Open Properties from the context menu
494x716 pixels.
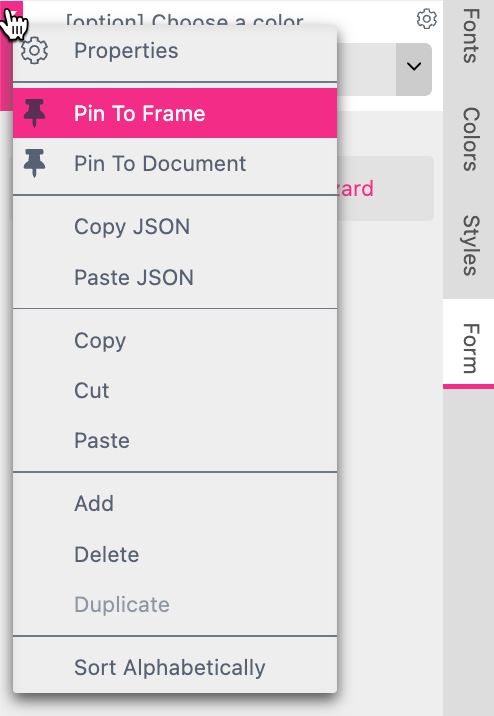click(175, 51)
